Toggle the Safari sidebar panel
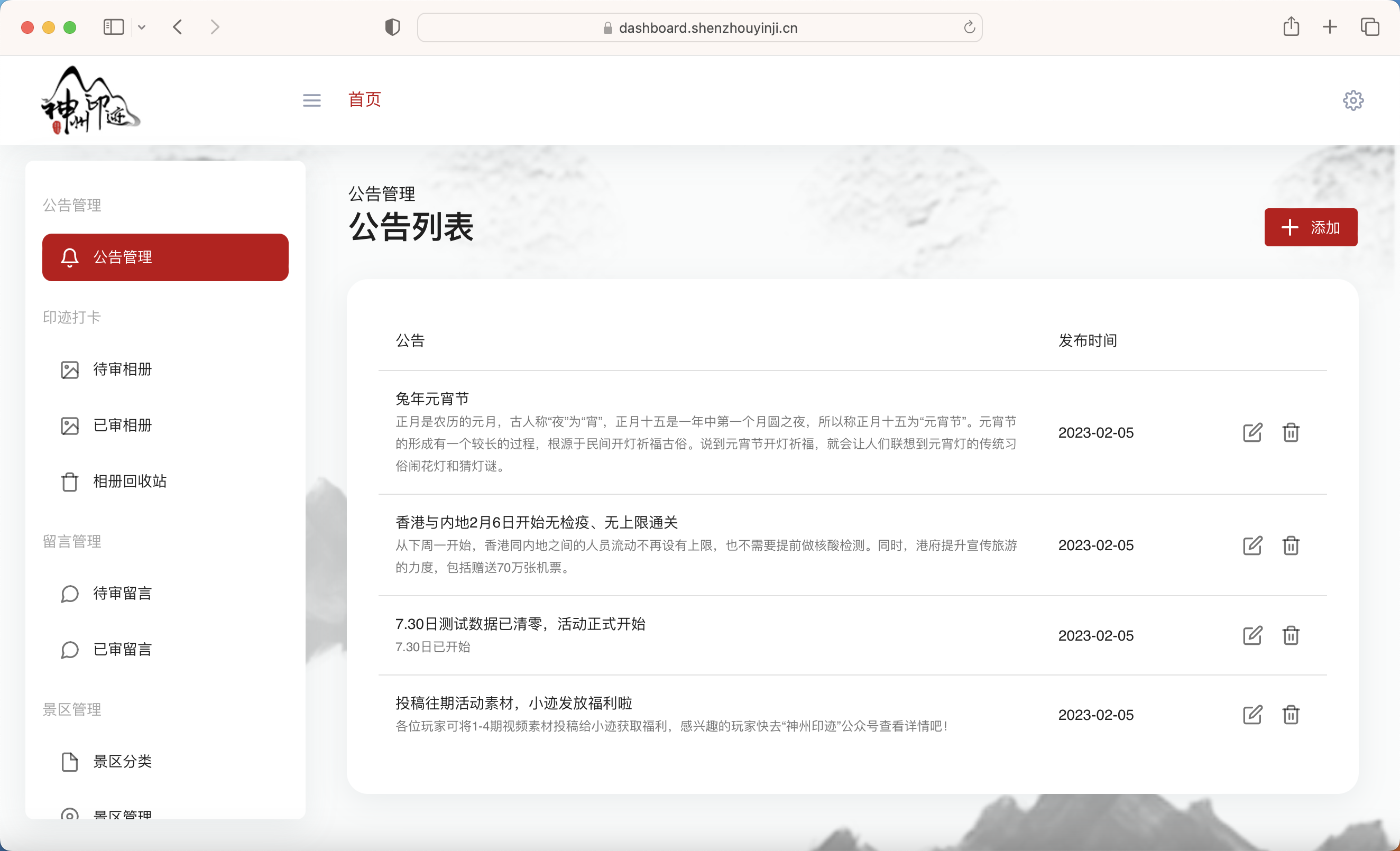This screenshot has width=1400, height=851. coord(113,27)
